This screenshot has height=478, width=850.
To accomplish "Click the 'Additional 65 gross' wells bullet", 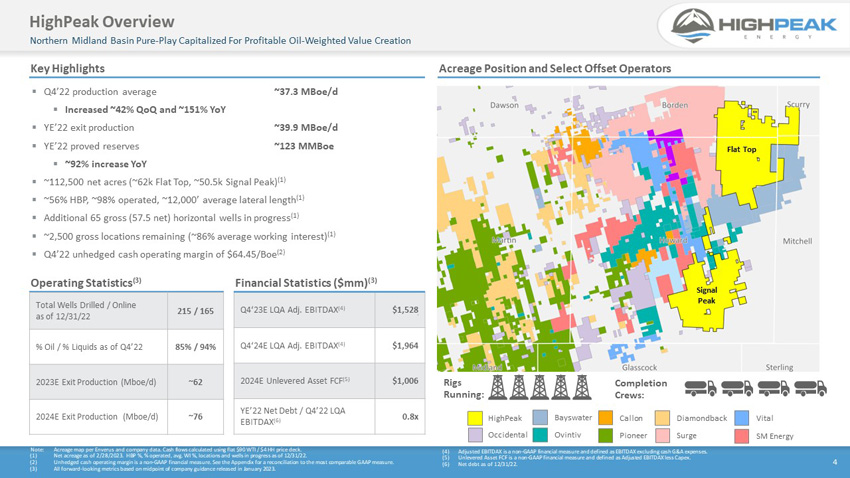I will click(171, 217).
